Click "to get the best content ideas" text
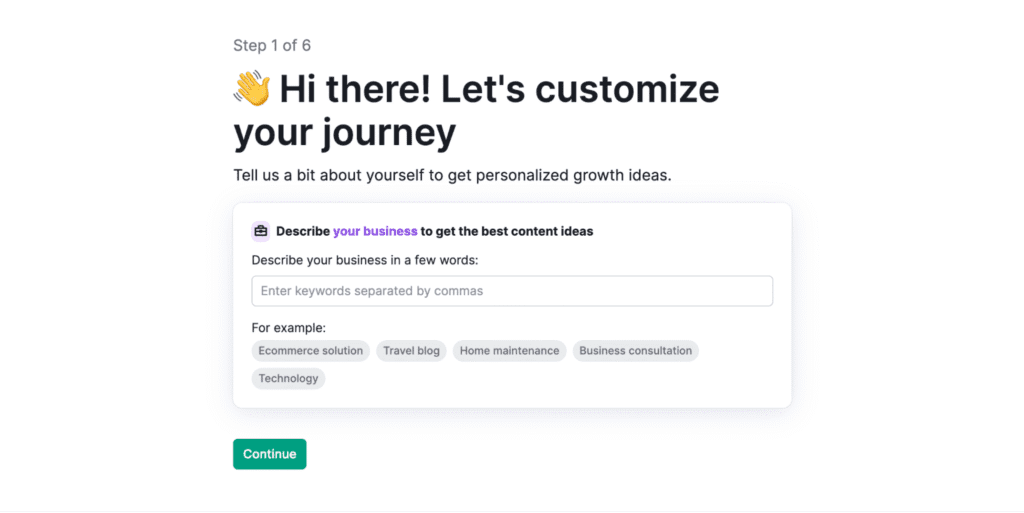Image resolution: width=1024 pixels, height=513 pixels. click(x=506, y=231)
